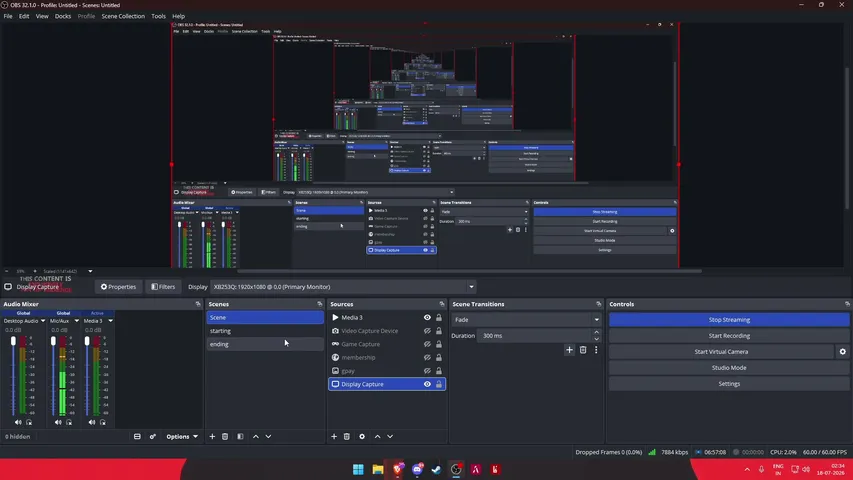Image resolution: width=853 pixels, height=480 pixels.
Task: Select the starting scene
Action: click(x=265, y=331)
